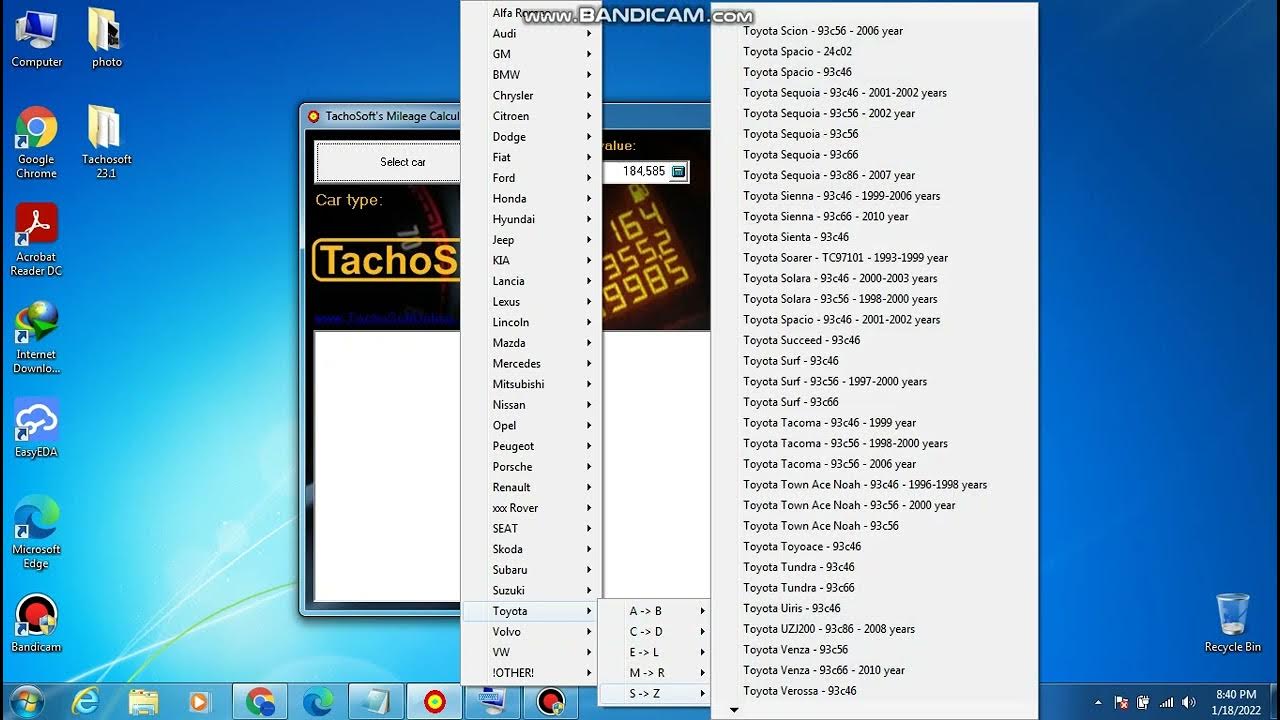Expand the Ford submenu
The height and width of the screenshot is (720, 1280).
tap(531, 178)
